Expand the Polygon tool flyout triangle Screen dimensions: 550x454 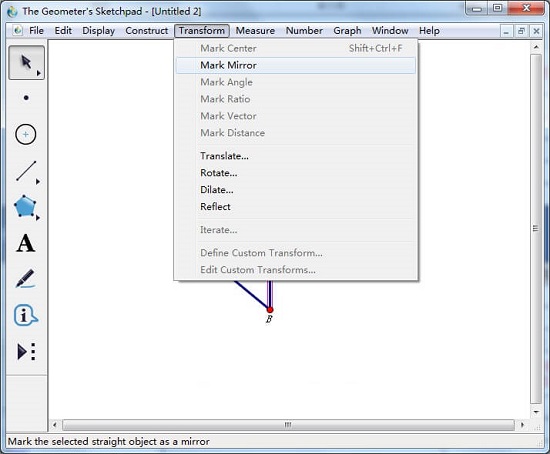point(38,218)
